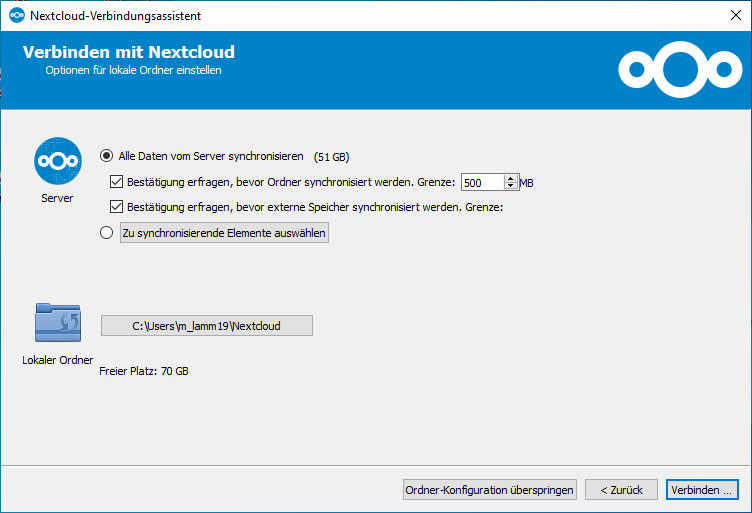
Task: Increase the Grenze value with up arrow
Action: click(x=511, y=178)
